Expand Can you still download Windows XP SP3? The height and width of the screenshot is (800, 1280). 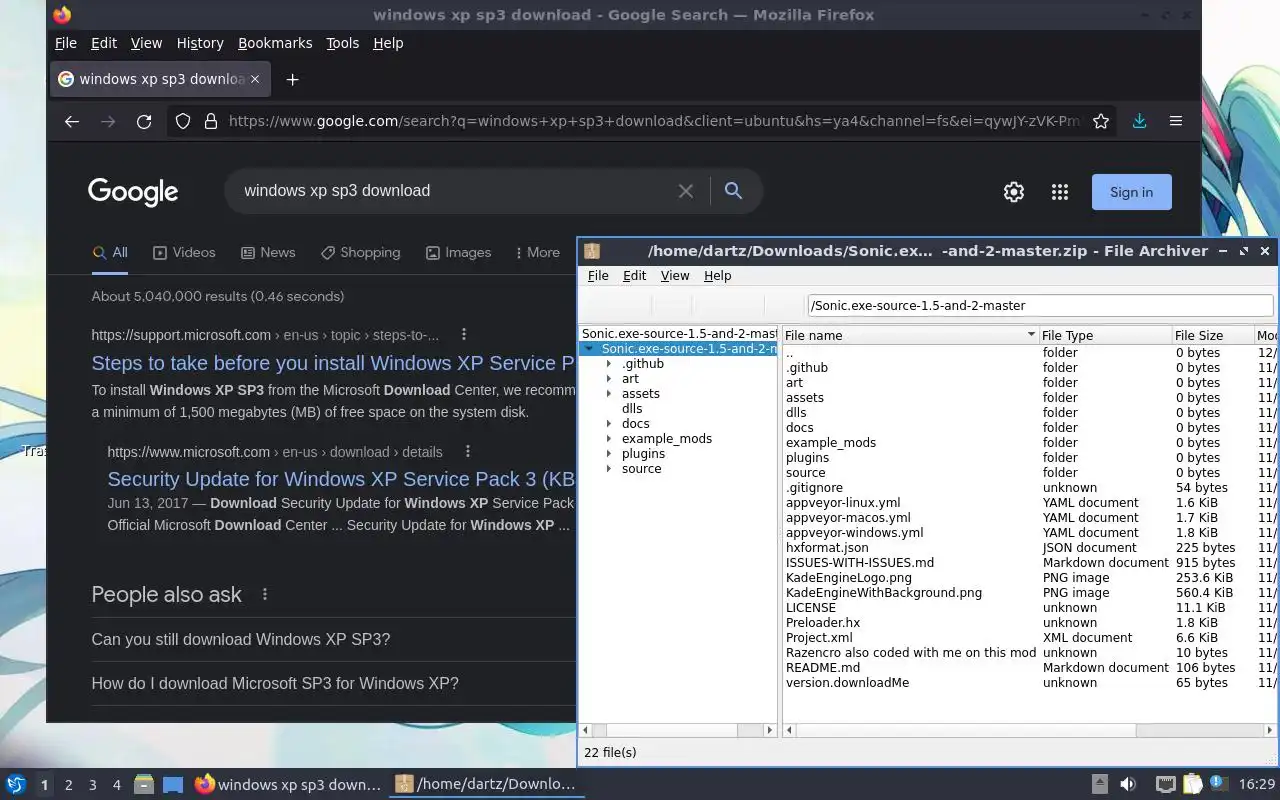coord(333,640)
